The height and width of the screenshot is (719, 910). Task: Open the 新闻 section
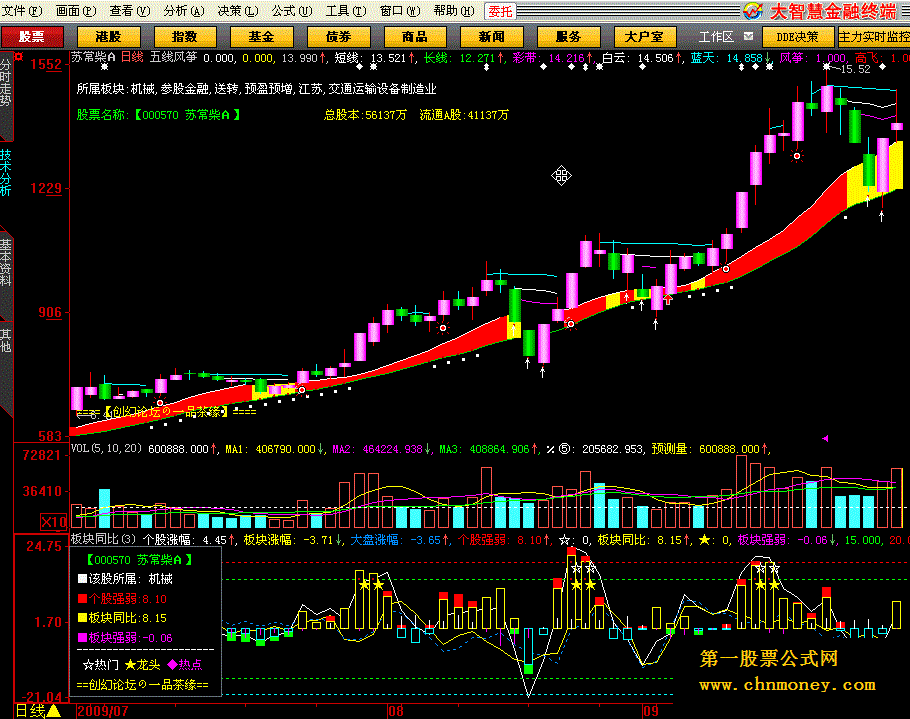(x=492, y=37)
